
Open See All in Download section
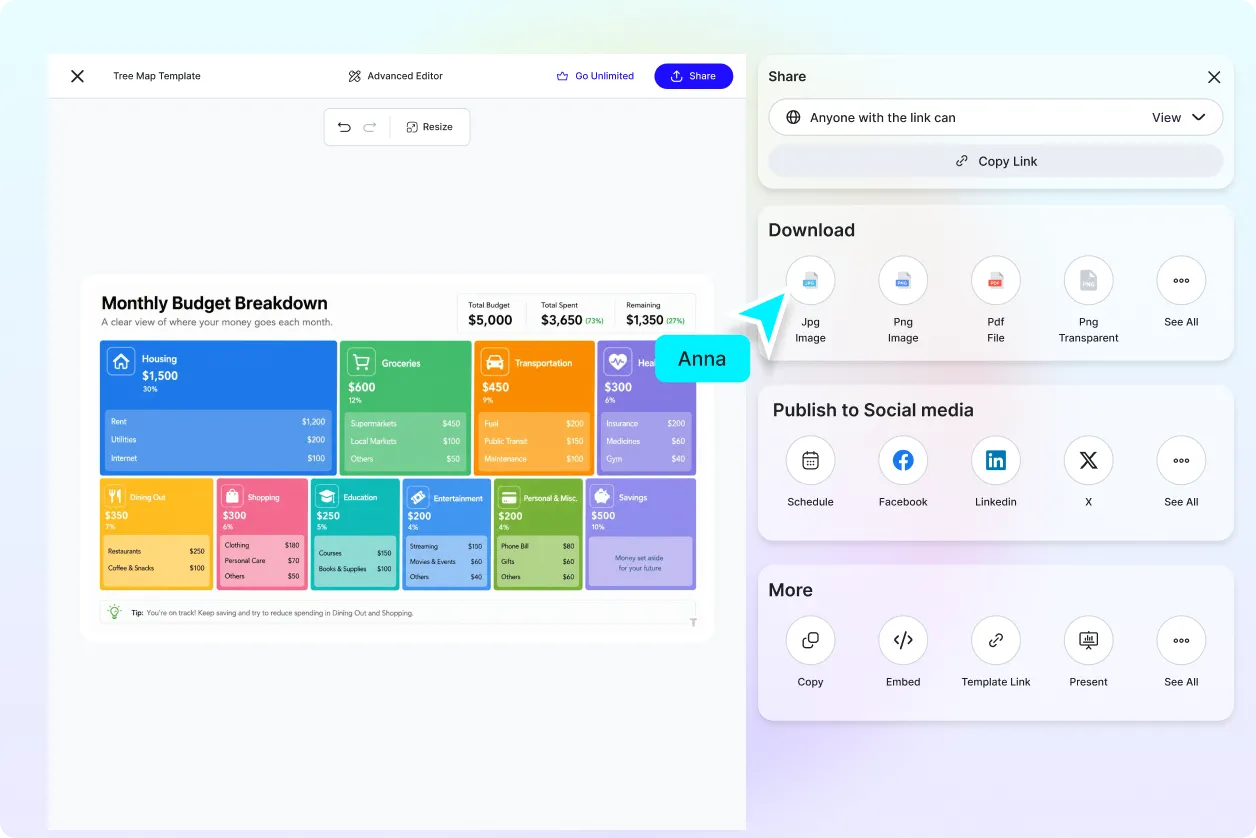[1181, 281]
